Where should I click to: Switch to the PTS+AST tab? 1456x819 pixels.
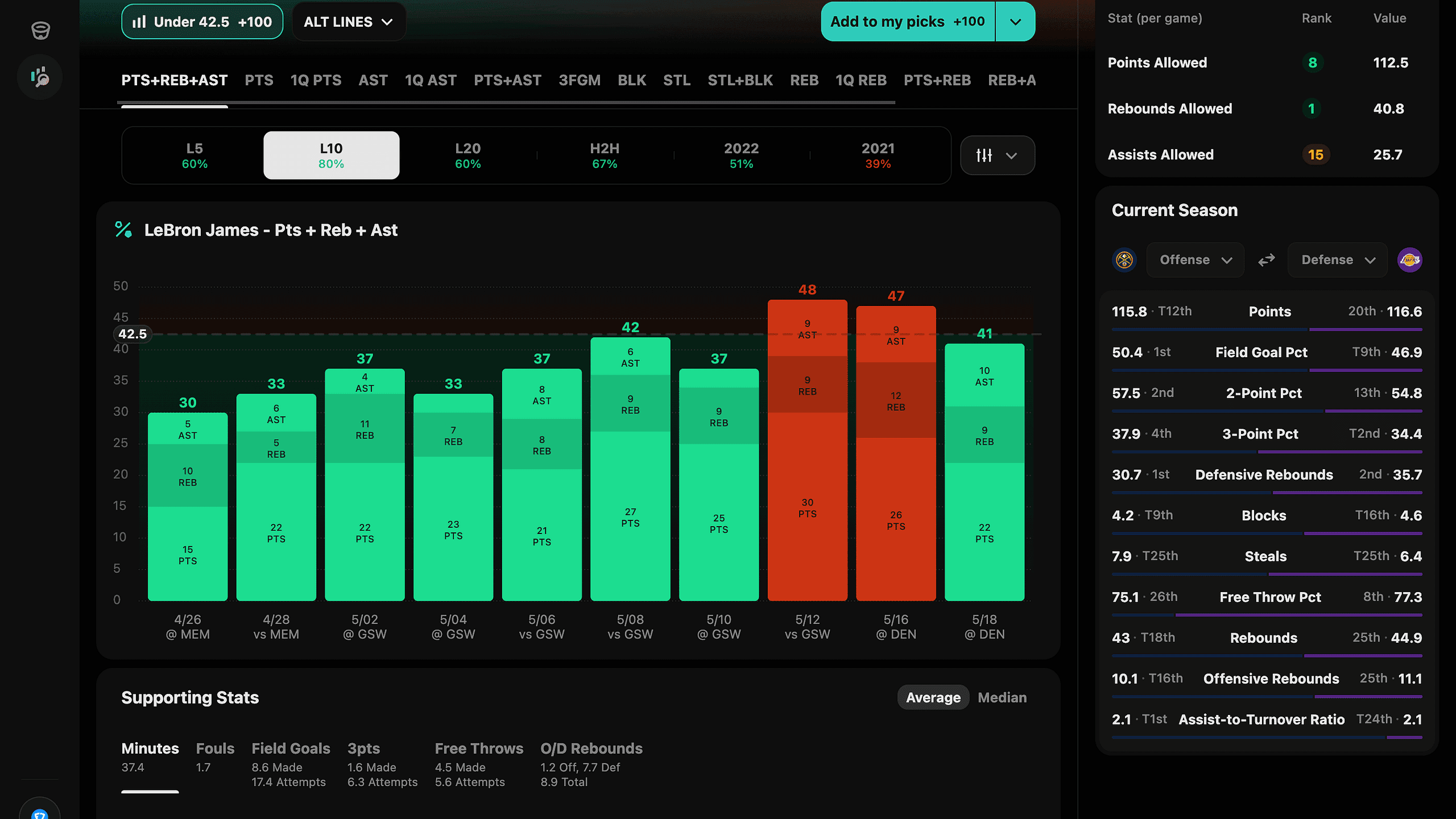[508, 80]
